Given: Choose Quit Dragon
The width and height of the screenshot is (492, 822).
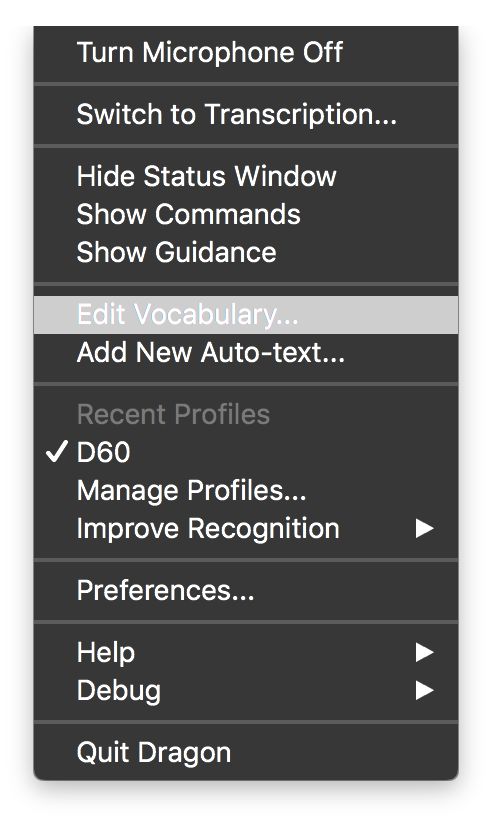Looking at the screenshot, I should coord(246,753).
